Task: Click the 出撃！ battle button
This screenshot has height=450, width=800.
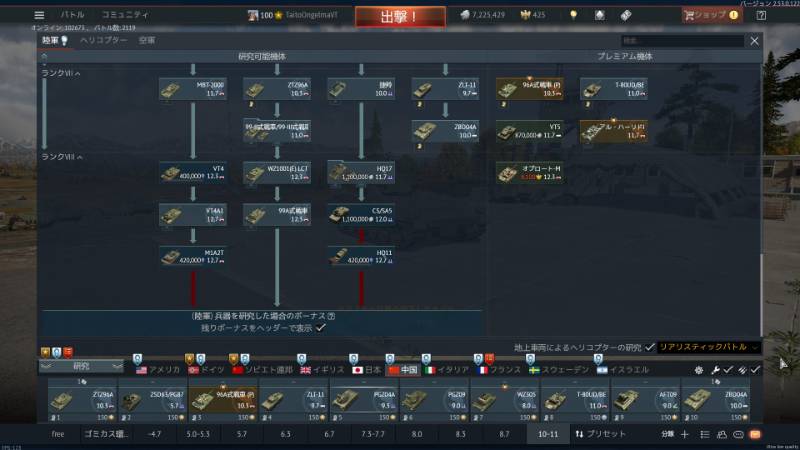Action: tap(400, 16)
